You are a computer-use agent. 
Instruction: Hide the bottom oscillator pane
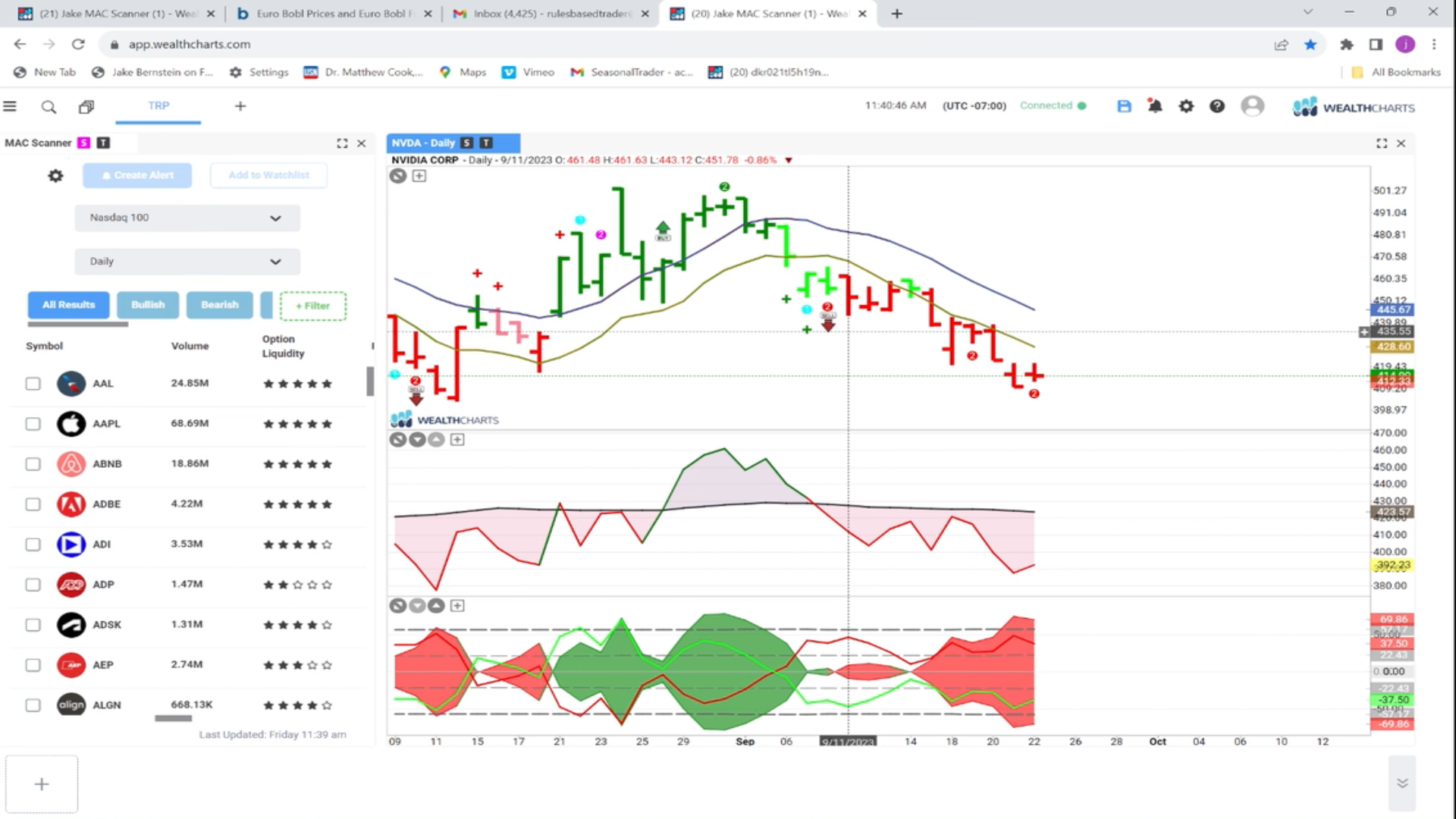coord(398,606)
